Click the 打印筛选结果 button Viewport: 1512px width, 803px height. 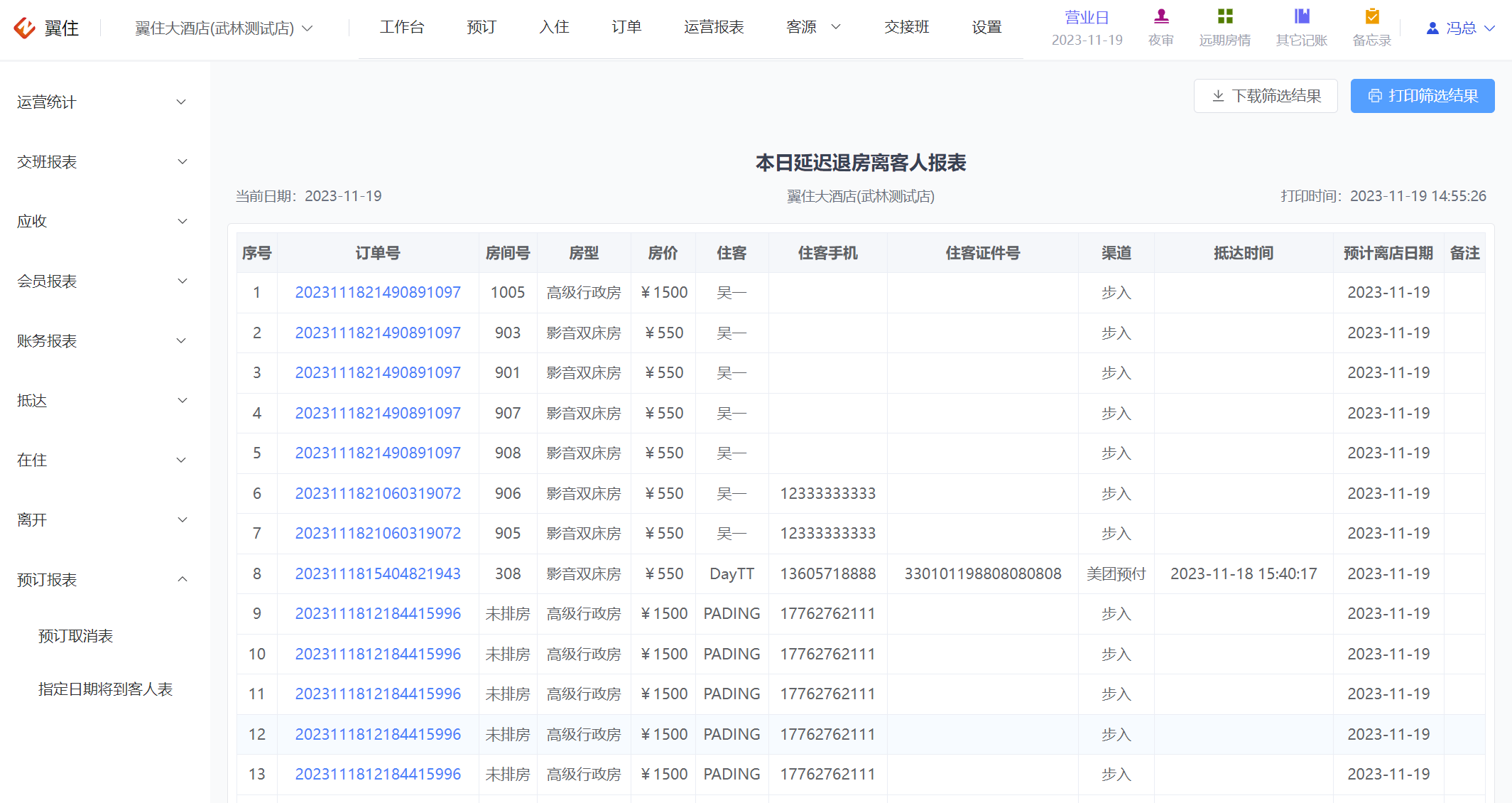tap(1423, 96)
